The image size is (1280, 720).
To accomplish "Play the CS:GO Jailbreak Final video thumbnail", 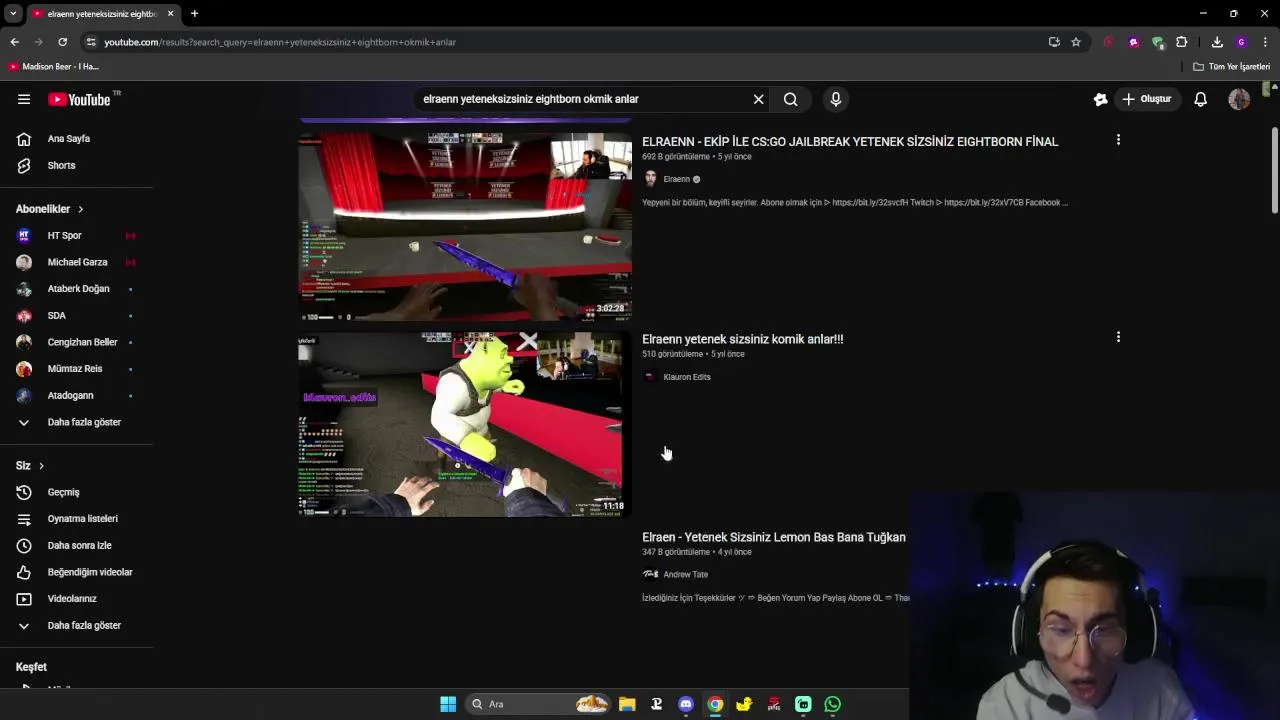I will point(465,227).
